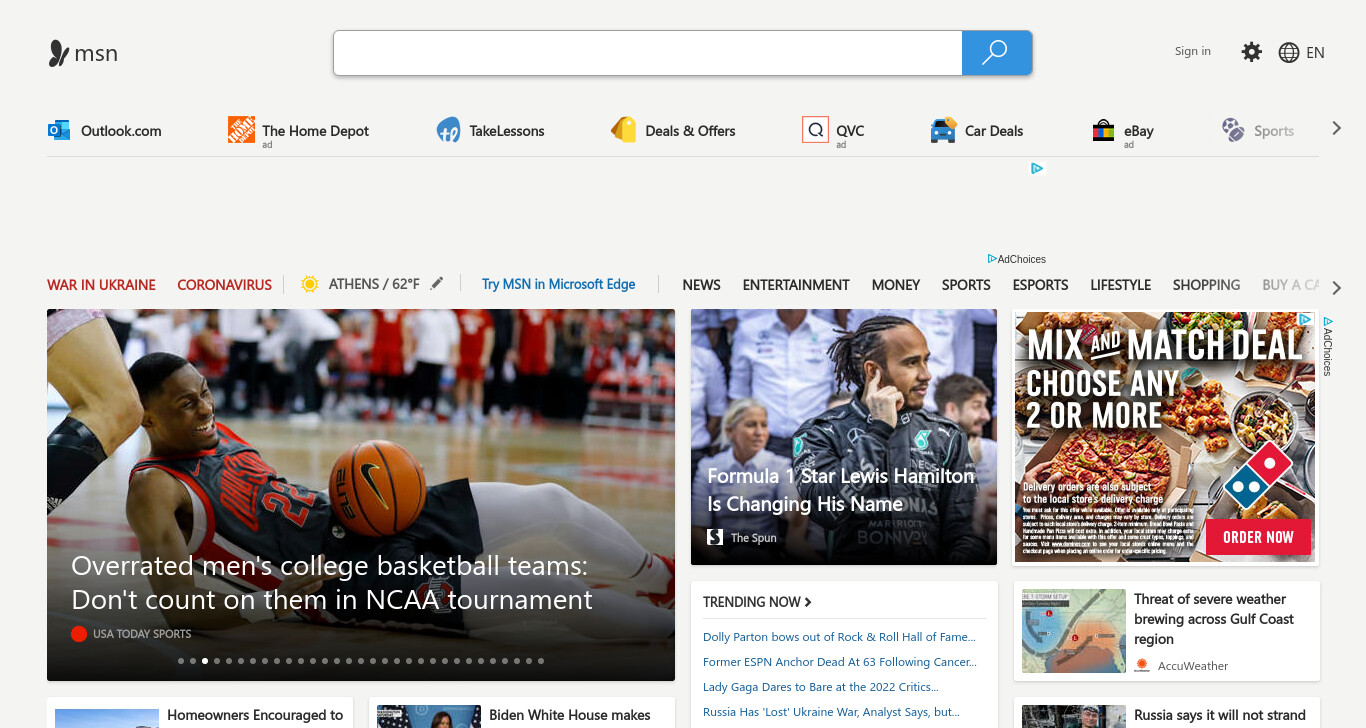Edit weather location with pencil icon
This screenshot has width=1366, height=728.
[x=436, y=284]
